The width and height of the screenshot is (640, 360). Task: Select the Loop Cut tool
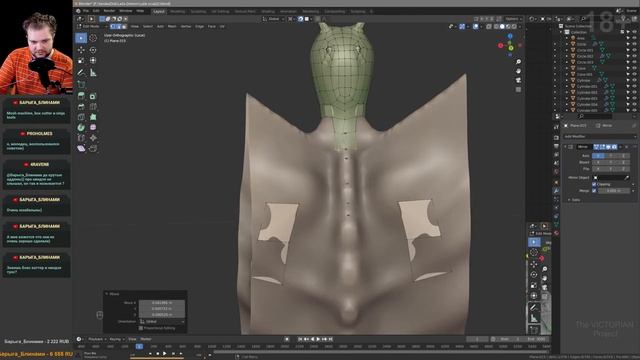(x=93, y=107)
